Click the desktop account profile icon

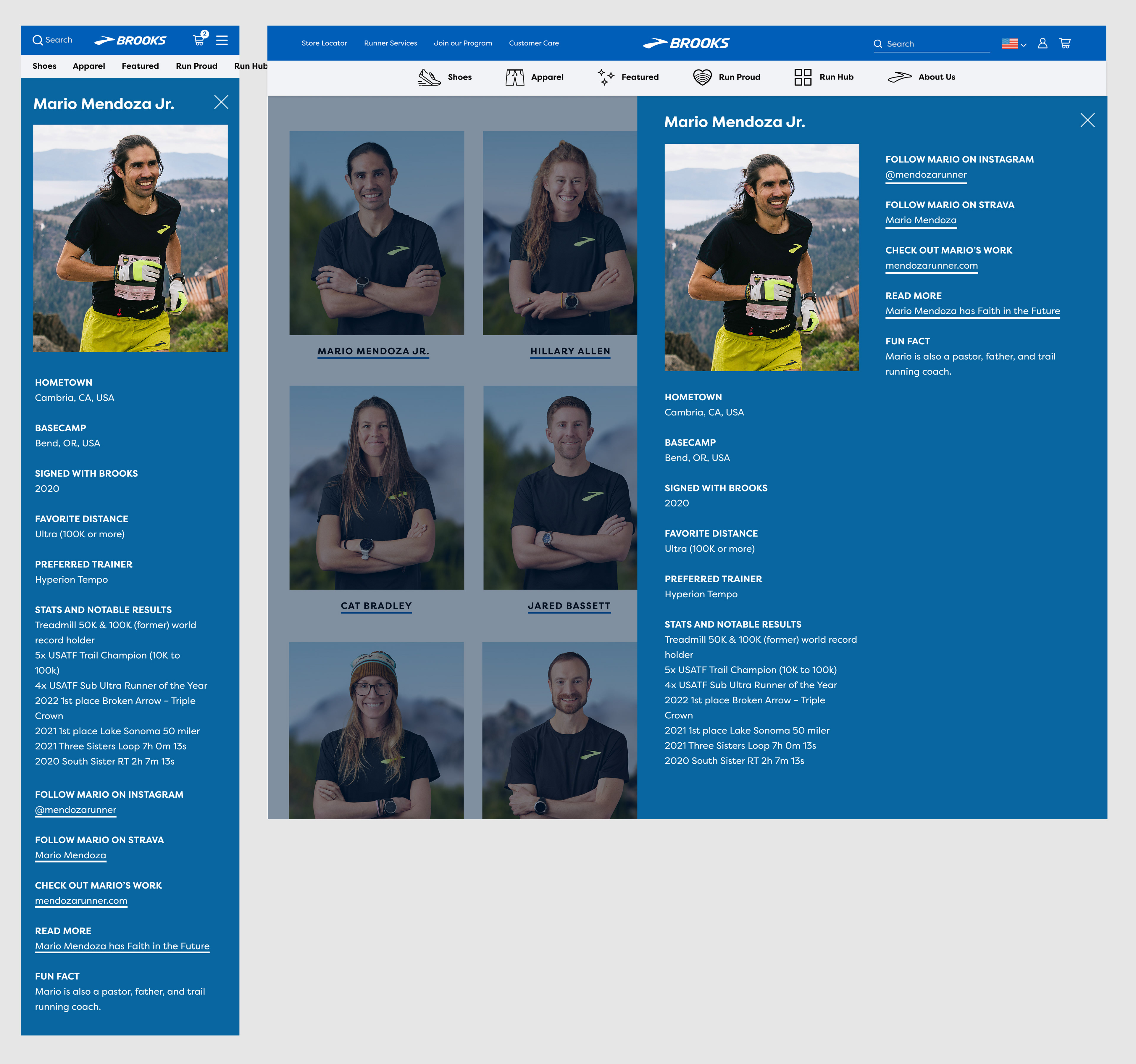pyautogui.click(x=1042, y=43)
